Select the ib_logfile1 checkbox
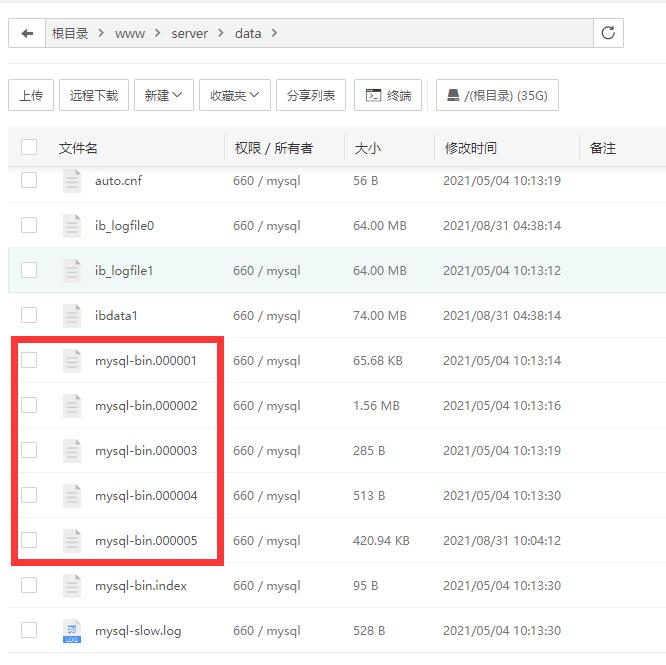Screen dimensions: 666x665 pos(29,270)
